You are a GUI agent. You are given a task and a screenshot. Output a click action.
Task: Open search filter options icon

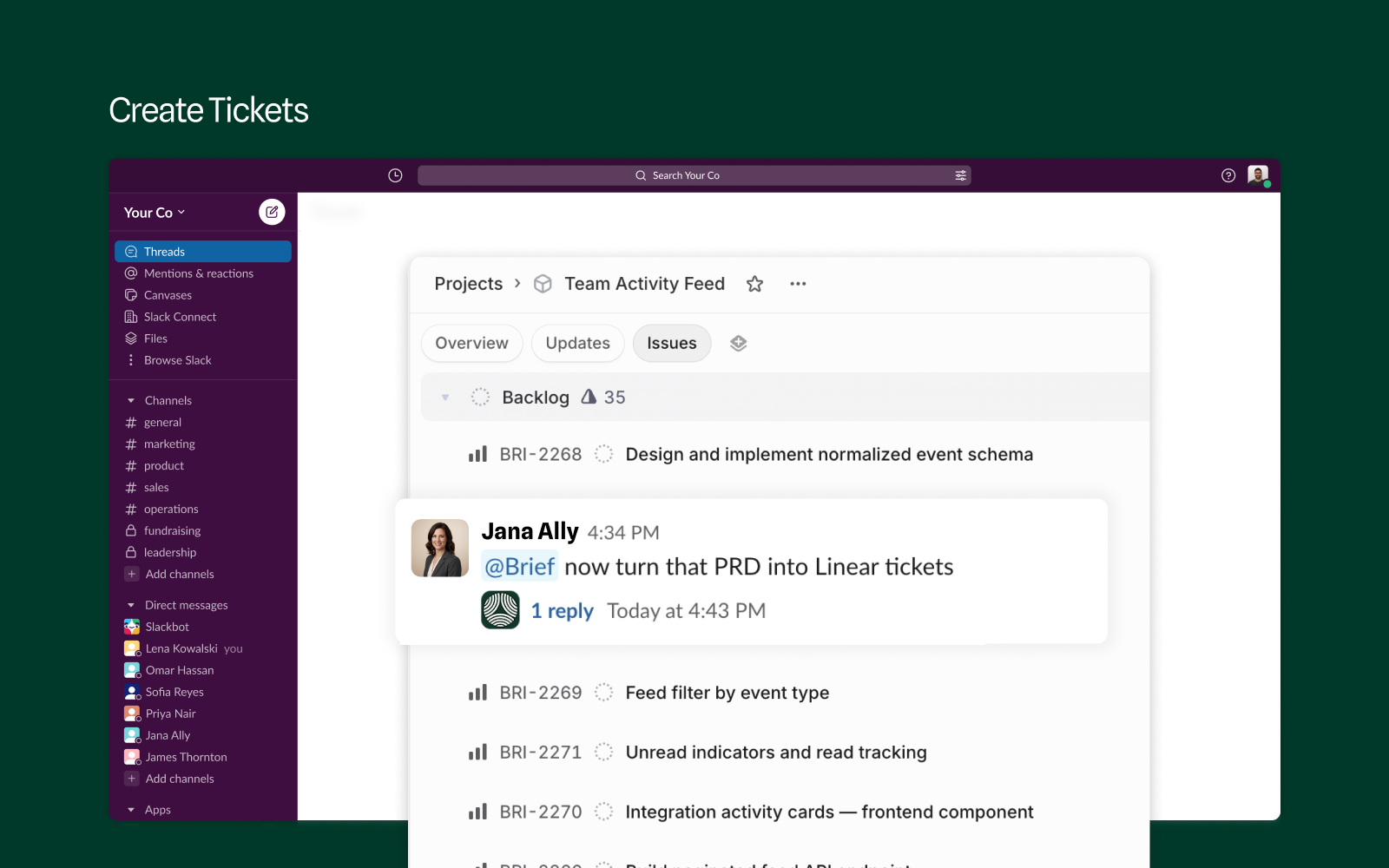pos(960,175)
